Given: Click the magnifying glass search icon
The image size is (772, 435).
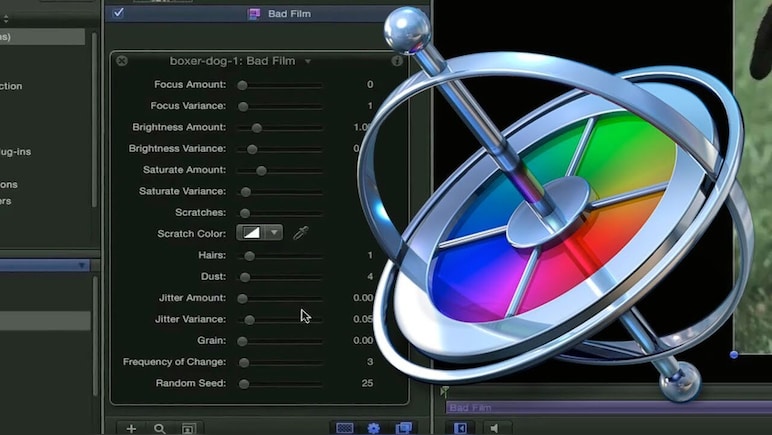Looking at the screenshot, I should coord(160,429).
